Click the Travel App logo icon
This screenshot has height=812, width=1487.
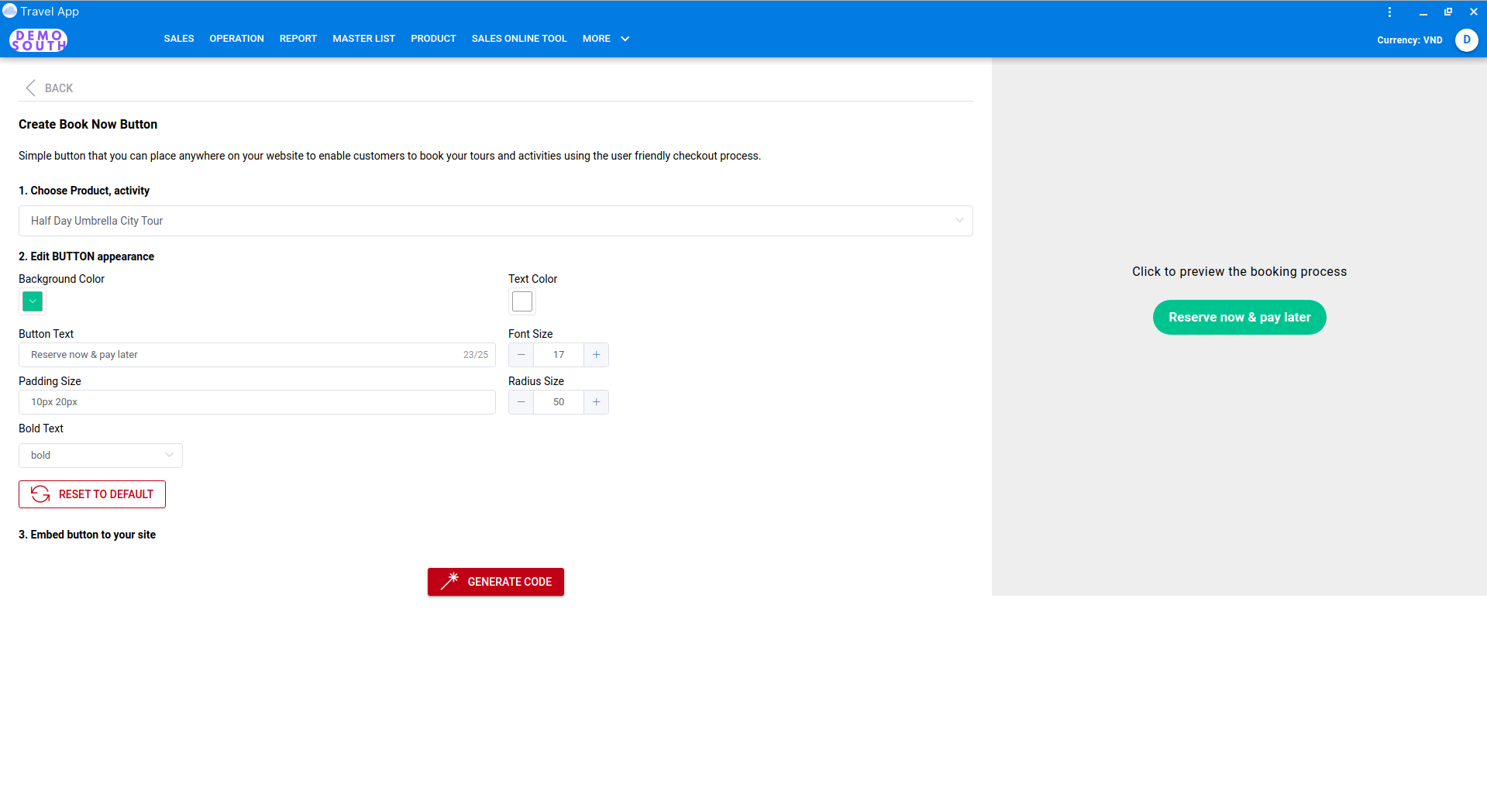[10, 11]
